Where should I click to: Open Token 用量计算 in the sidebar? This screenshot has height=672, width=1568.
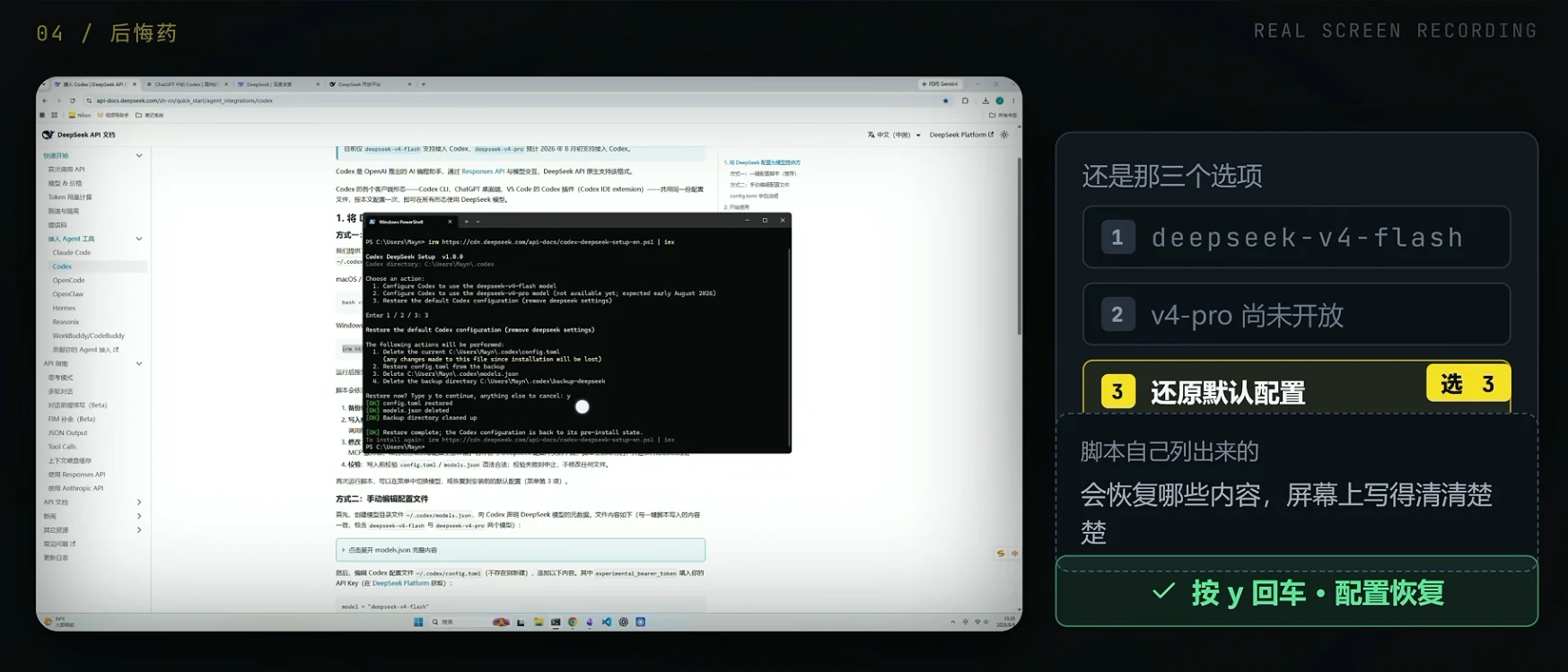pos(69,197)
